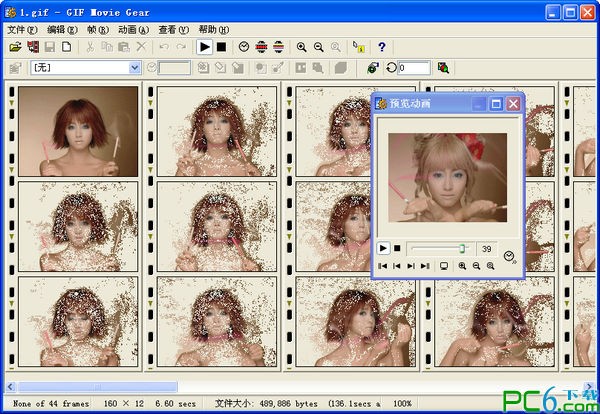Image resolution: width=600 pixels, height=414 pixels.
Task: Zoom in on the filmstrip view
Action: click(302, 47)
